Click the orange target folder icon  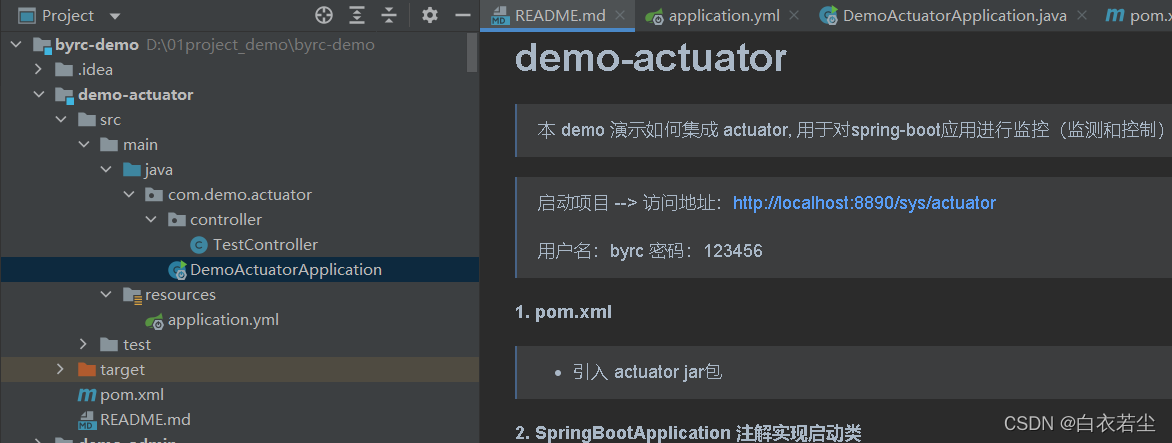pos(87,370)
